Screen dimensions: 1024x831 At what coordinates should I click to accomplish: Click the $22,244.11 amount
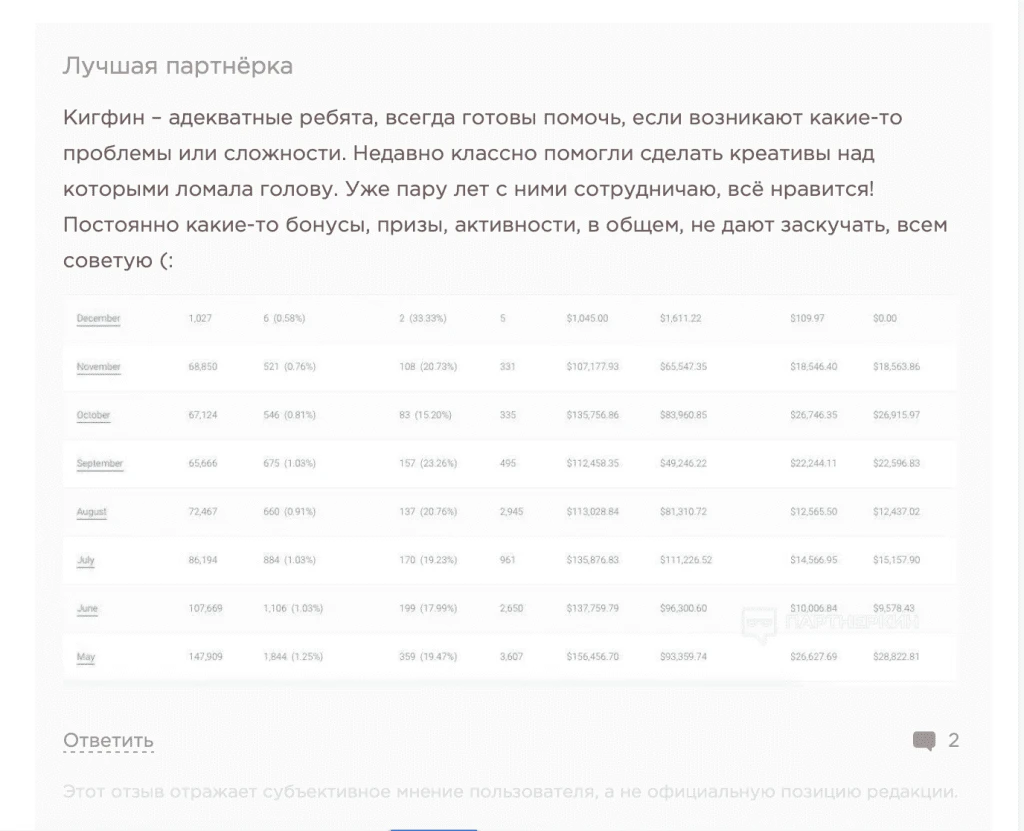[813, 463]
